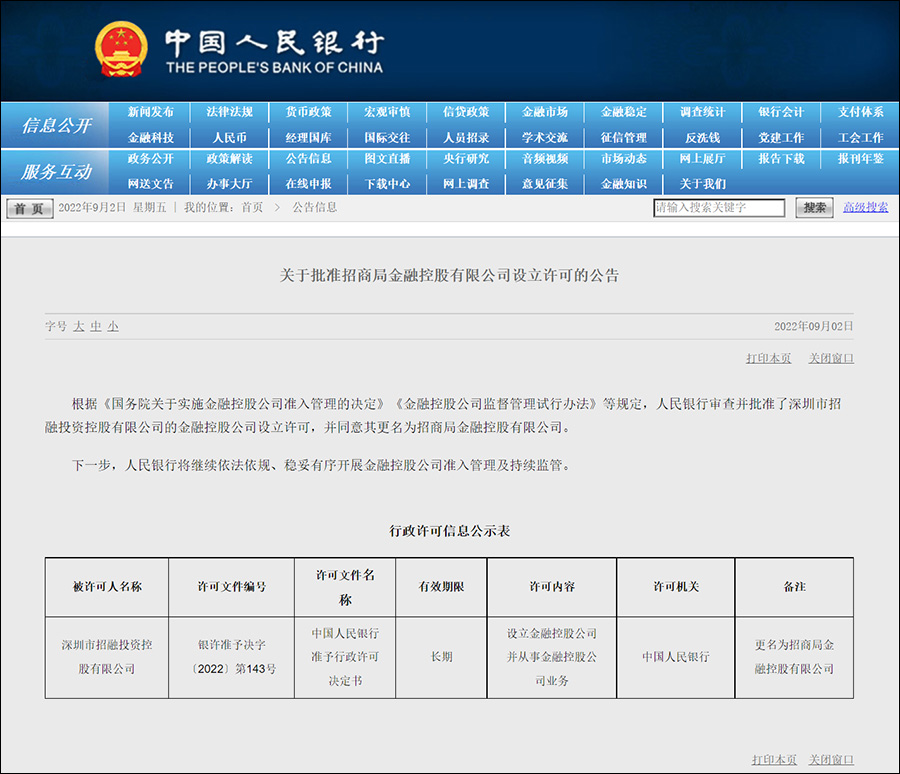900x774 pixels.
Task: Open 国际交往 section
Action: [387, 138]
